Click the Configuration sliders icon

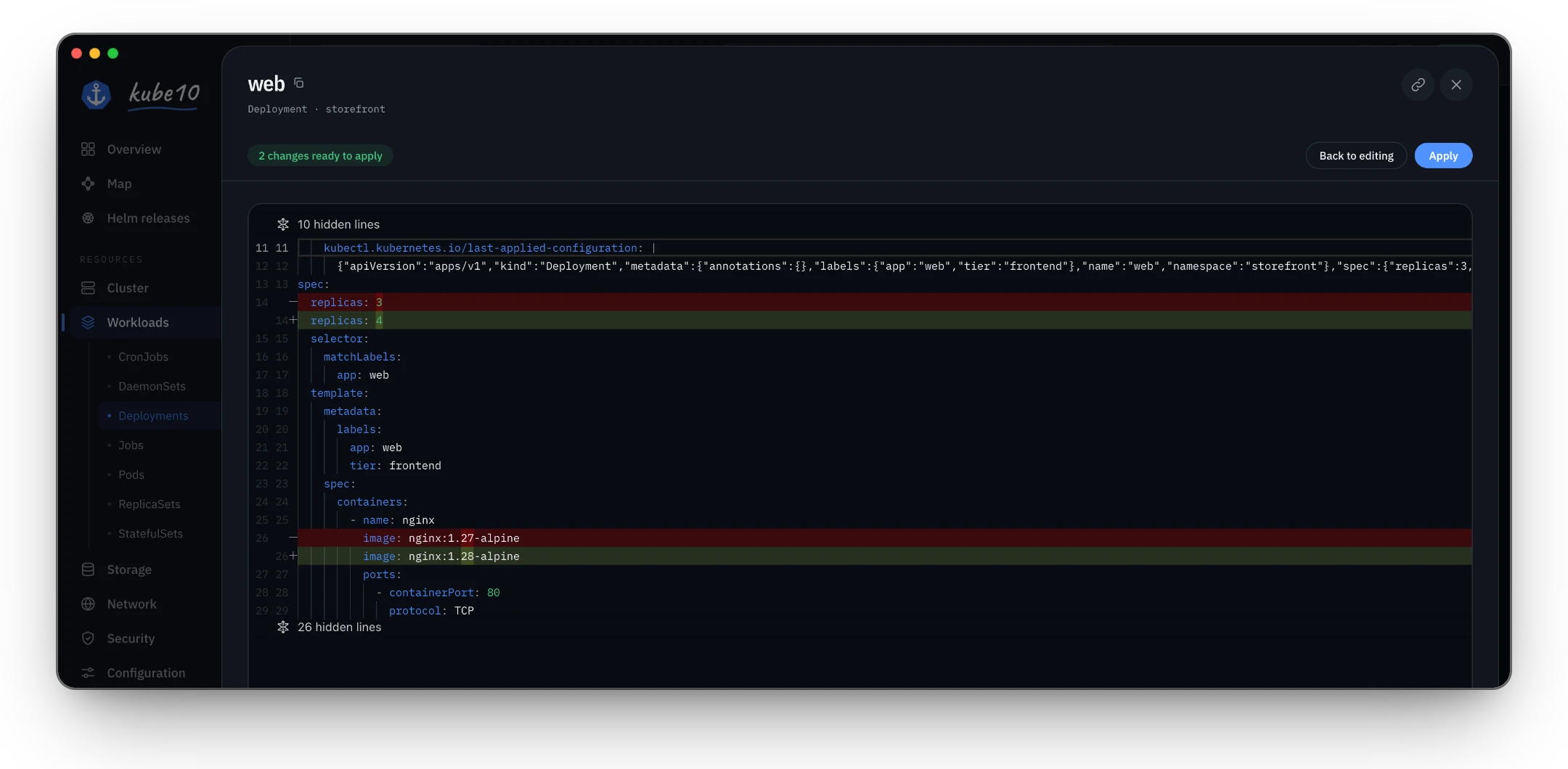[88, 673]
